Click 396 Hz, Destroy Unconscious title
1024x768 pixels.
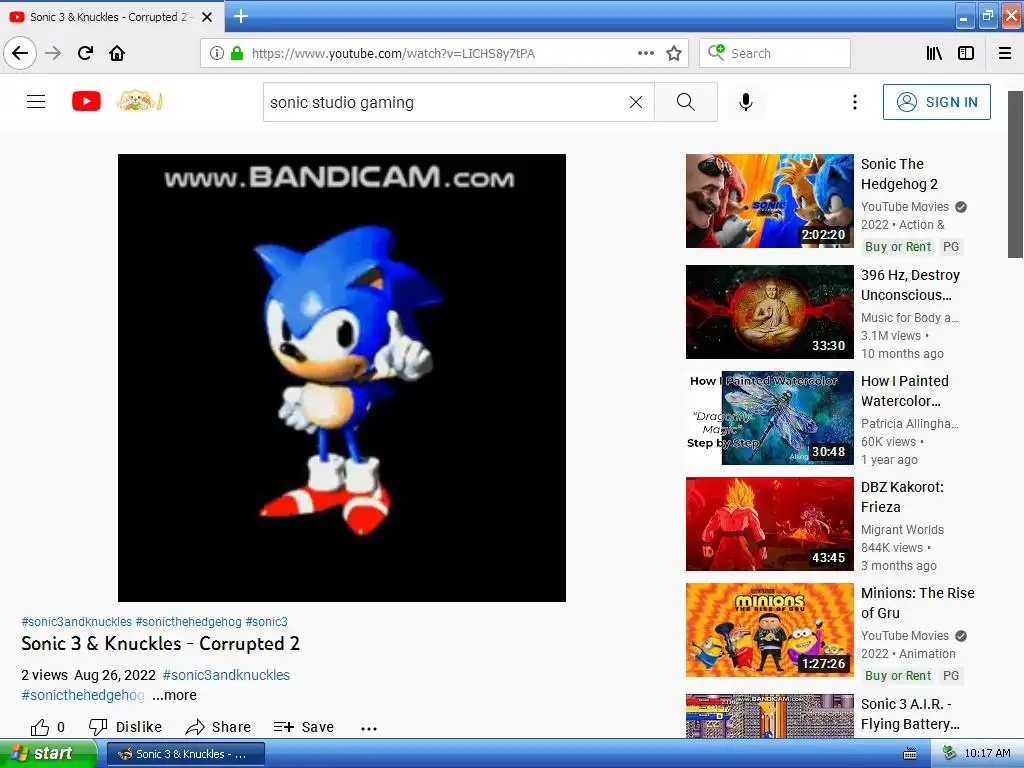tap(910, 285)
